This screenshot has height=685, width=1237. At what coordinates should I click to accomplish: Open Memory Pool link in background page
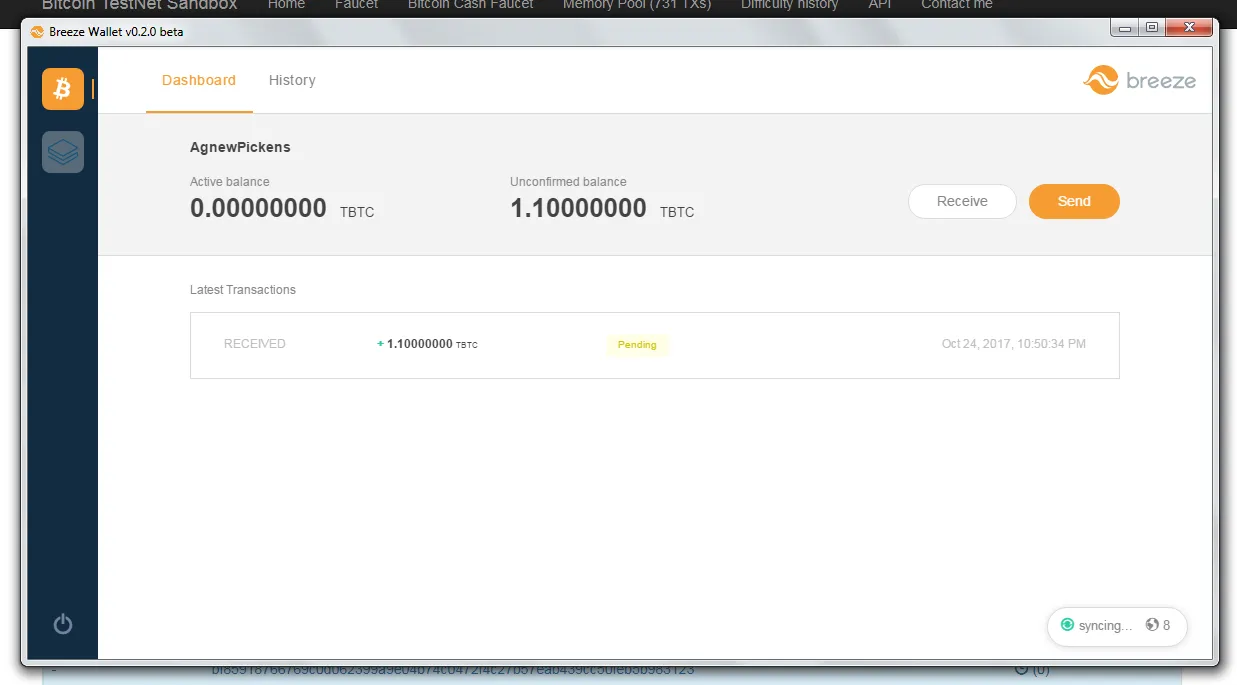tap(637, 5)
